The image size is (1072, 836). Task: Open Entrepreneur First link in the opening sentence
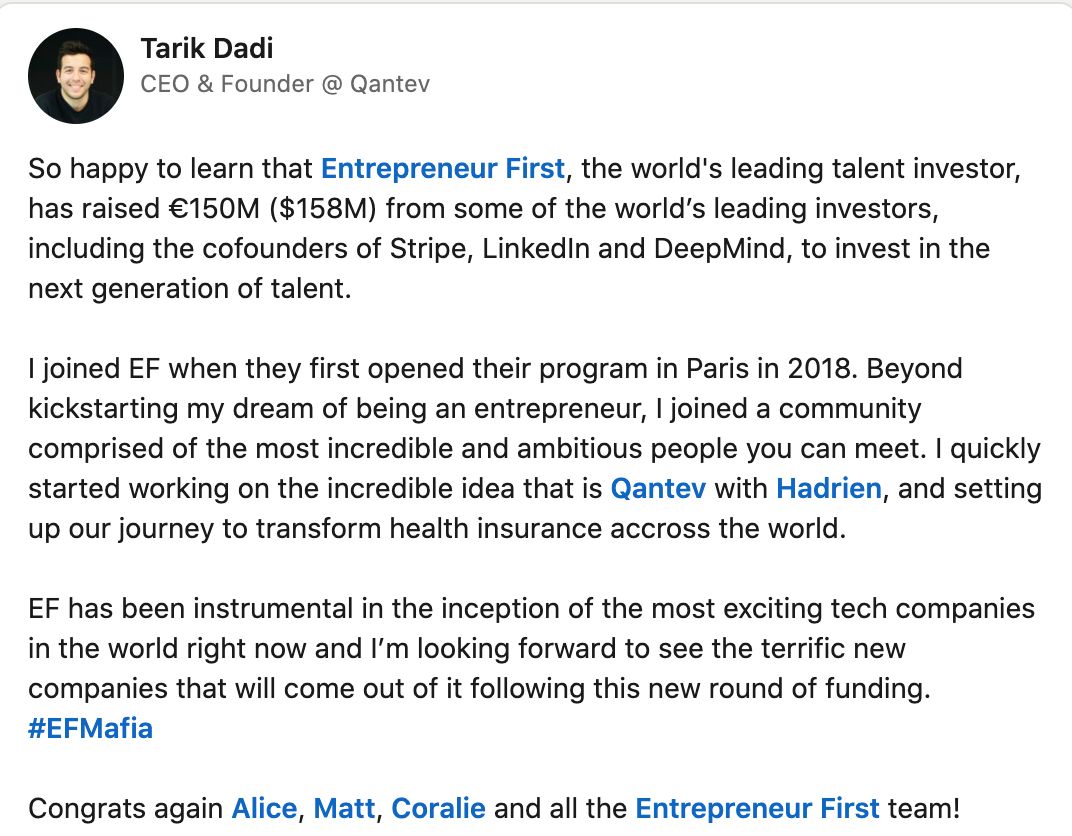click(442, 168)
